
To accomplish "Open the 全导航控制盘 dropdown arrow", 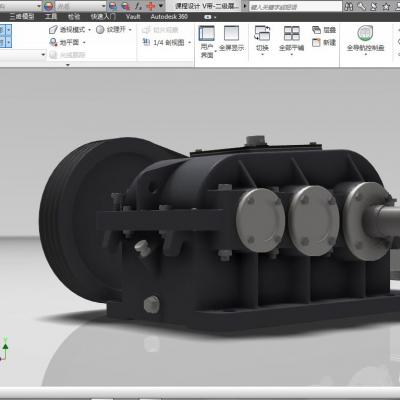I will pos(366,54).
